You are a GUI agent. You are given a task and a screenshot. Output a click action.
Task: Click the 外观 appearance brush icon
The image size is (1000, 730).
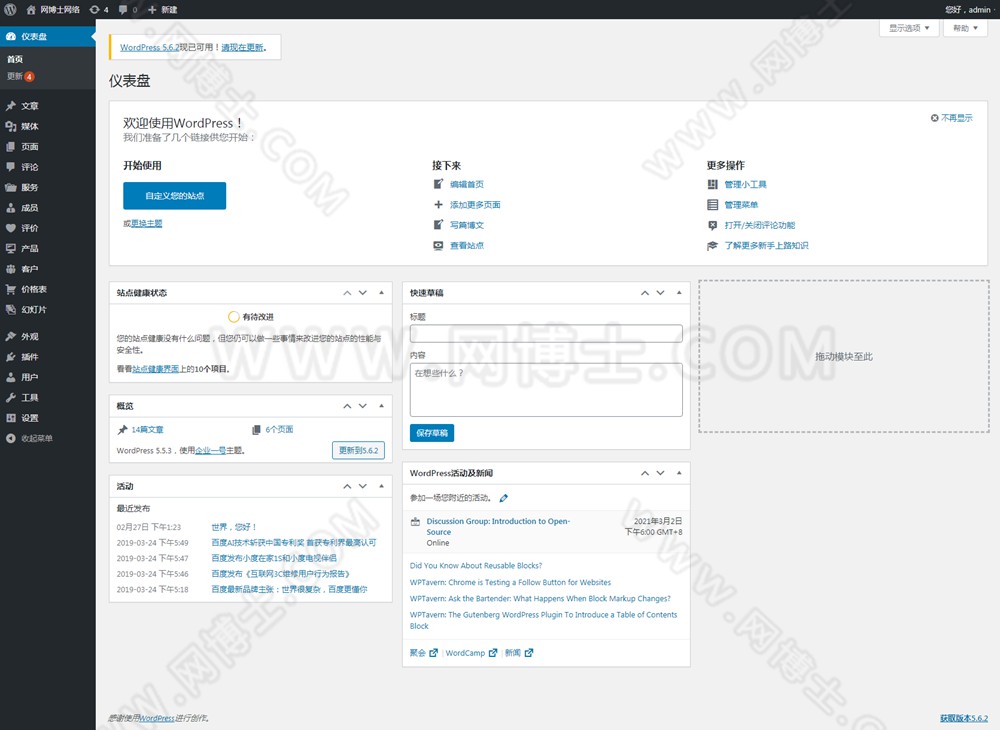[11, 337]
